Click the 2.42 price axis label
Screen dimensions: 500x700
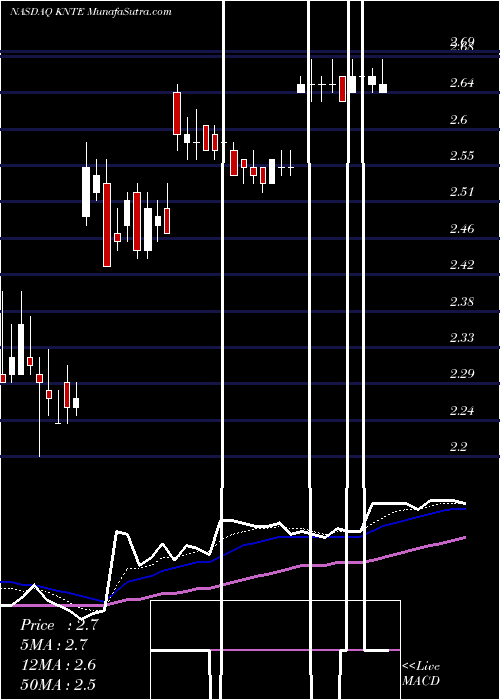coord(462,264)
